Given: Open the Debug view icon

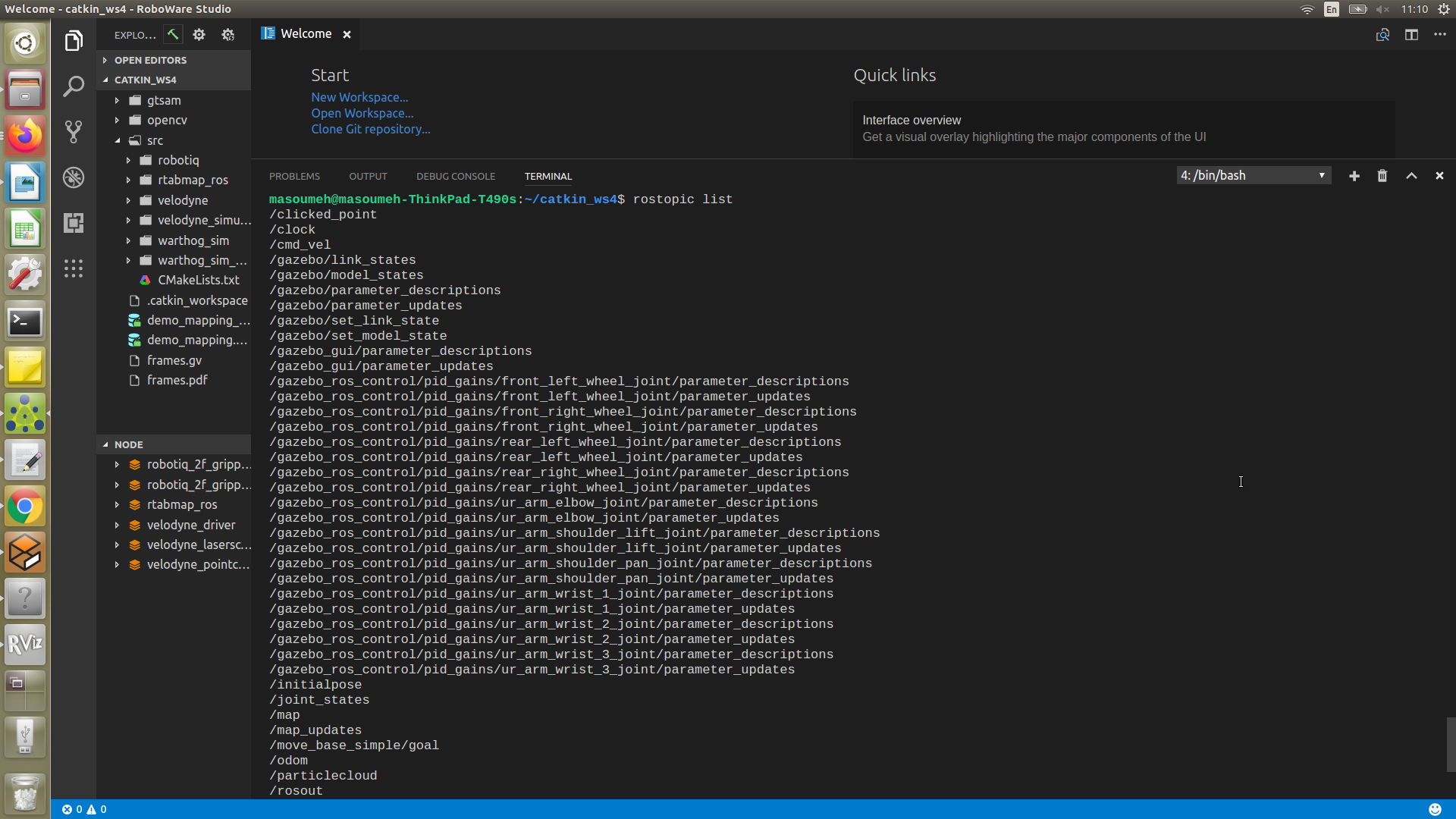Looking at the screenshot, I should tap(74, 177).
